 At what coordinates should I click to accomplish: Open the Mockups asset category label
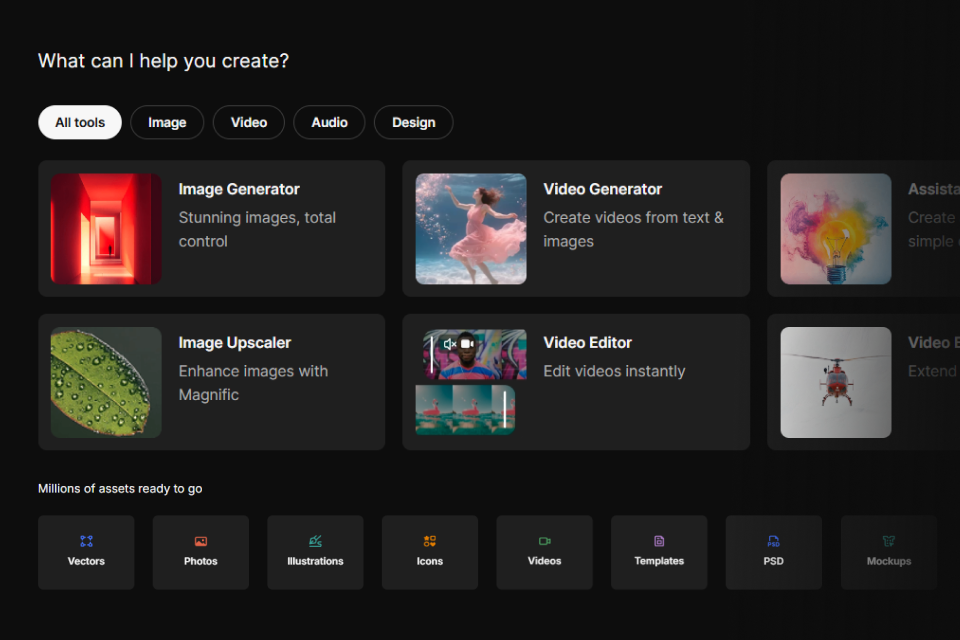point(888,561)
